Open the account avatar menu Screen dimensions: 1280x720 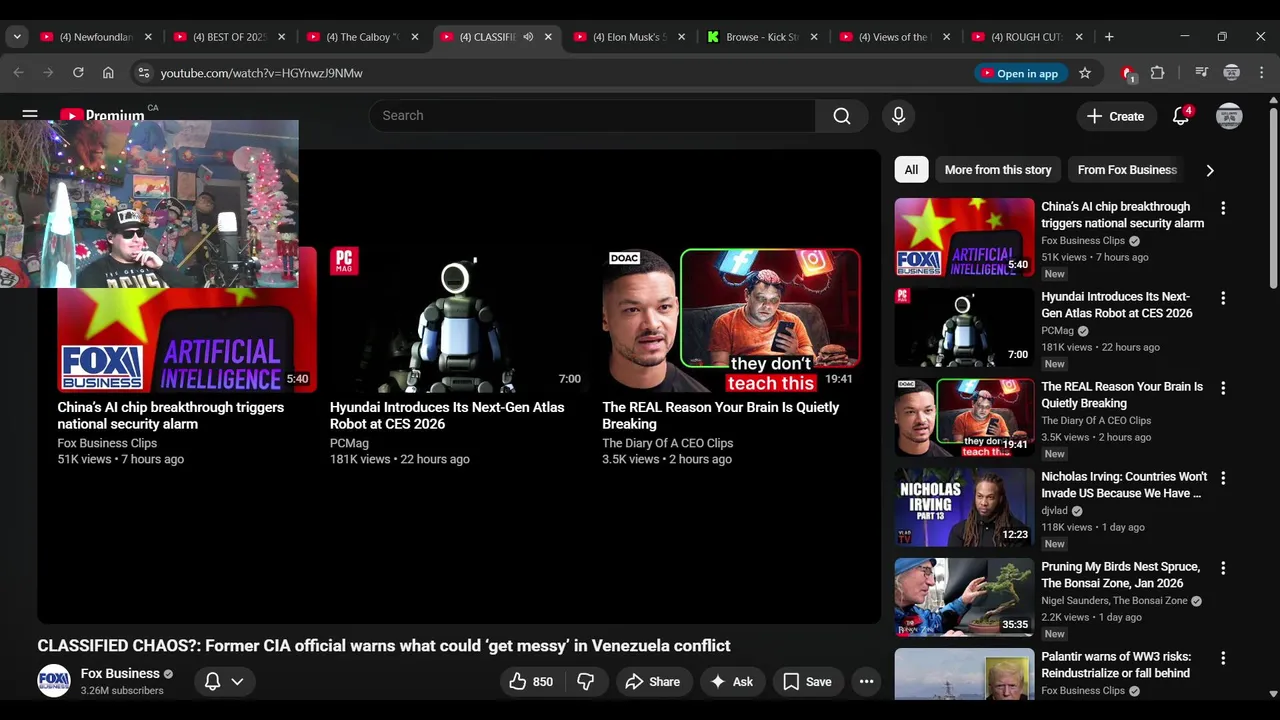pyautogui.click(x=1229, y=116)
